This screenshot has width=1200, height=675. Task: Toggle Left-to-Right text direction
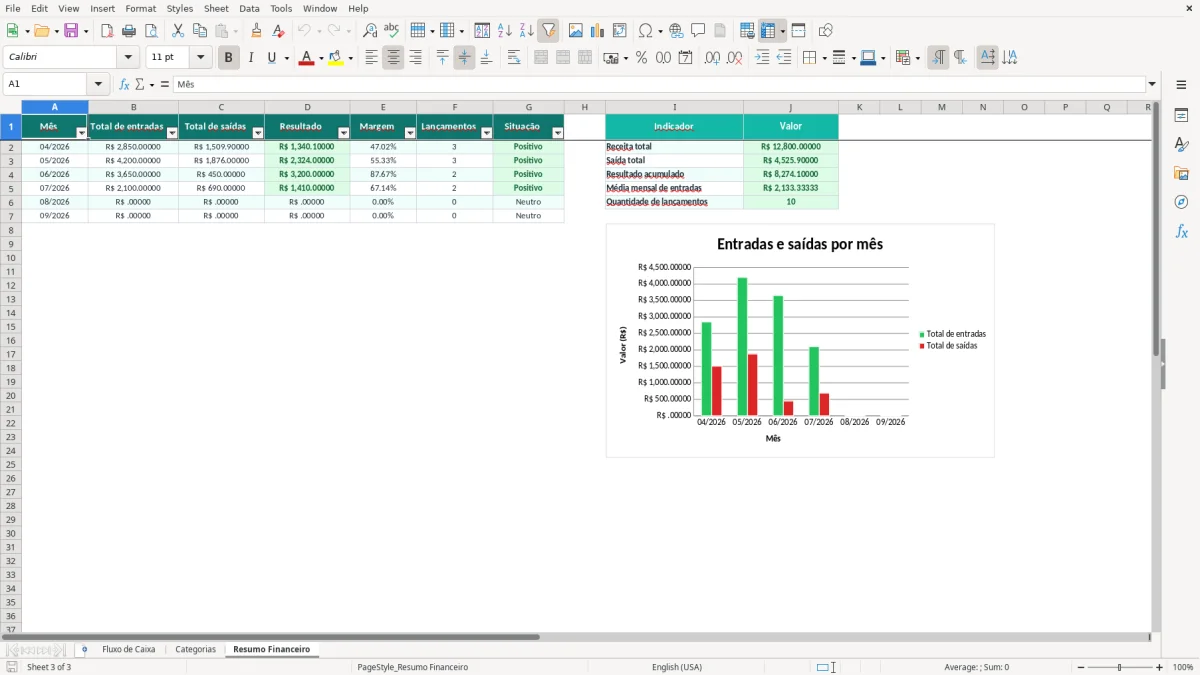pos(938,58)
